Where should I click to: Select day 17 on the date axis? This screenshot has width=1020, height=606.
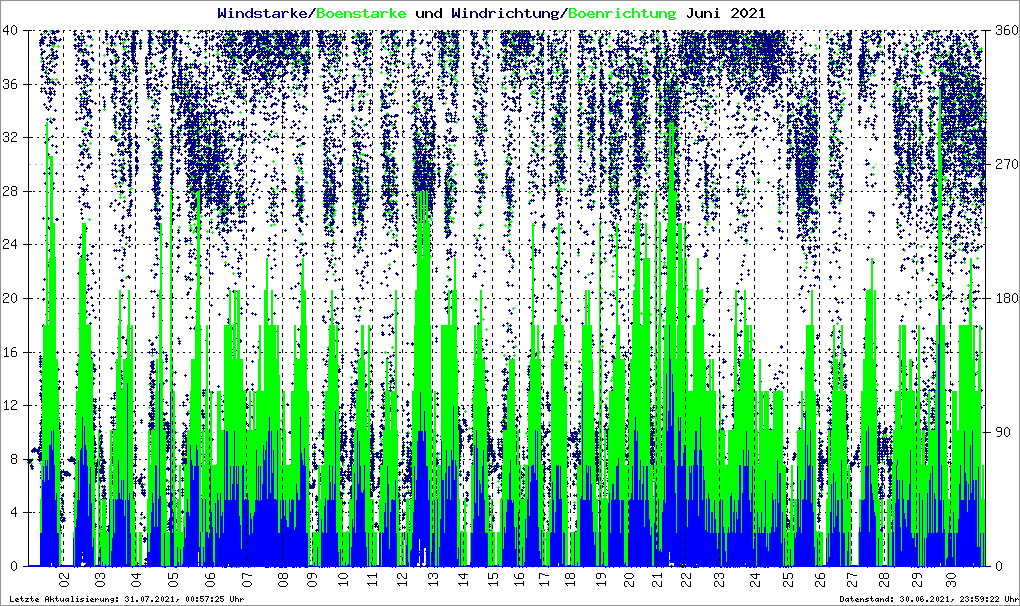click(x=544, y=579)
